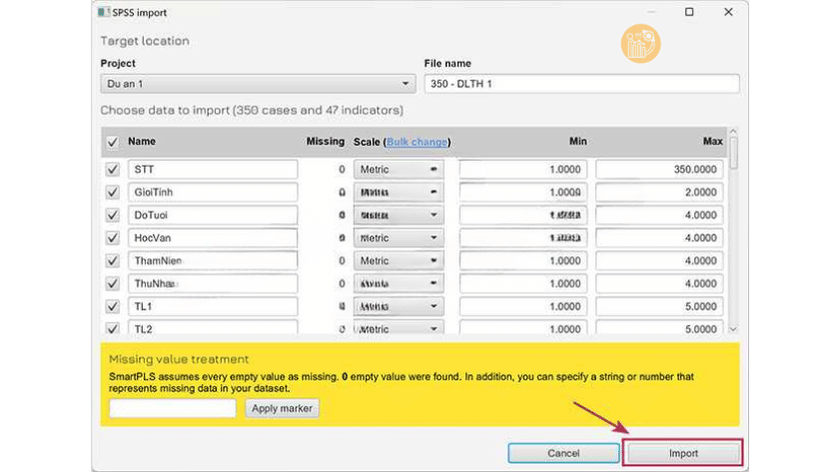Click the STT Max value 350.0000

(659, 169)
